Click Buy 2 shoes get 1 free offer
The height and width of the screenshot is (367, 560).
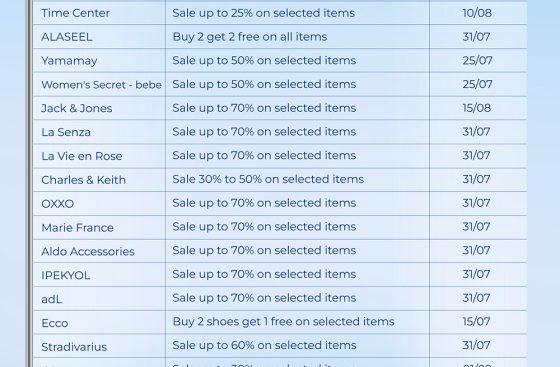click(x=284, y=322)
